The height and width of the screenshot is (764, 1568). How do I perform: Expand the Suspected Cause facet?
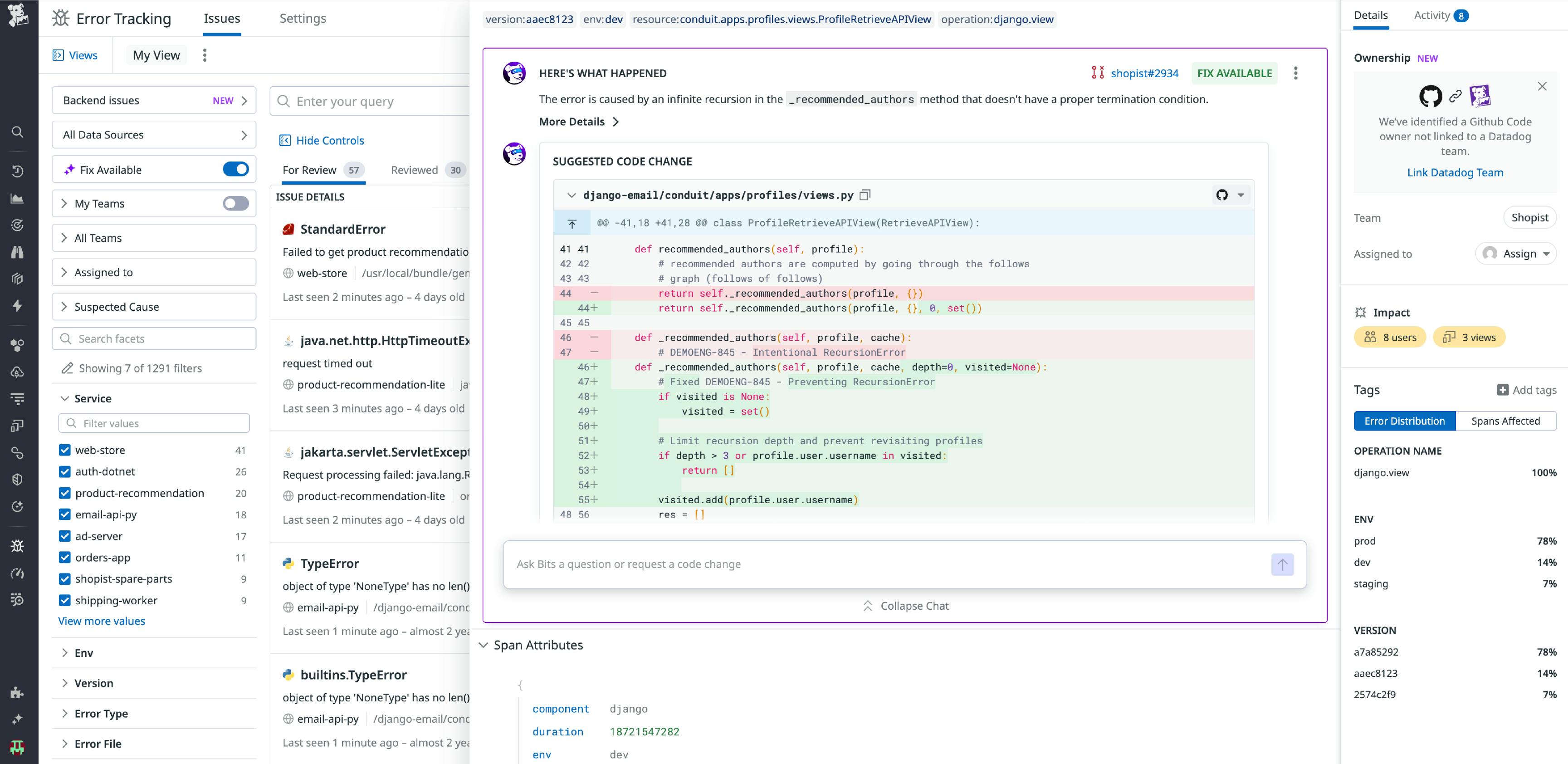point(116,307)
